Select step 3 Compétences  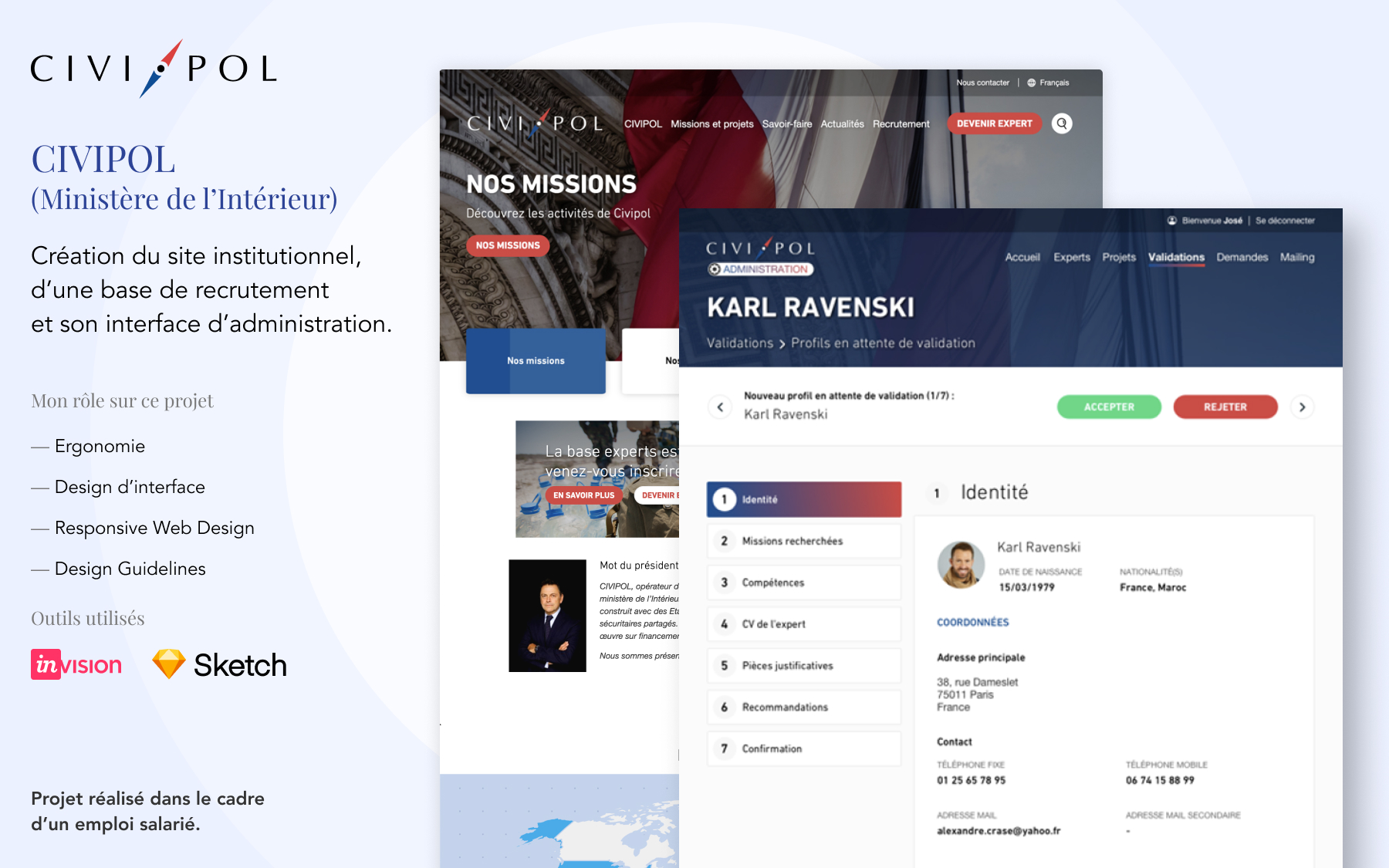click(x=803, y=583)
